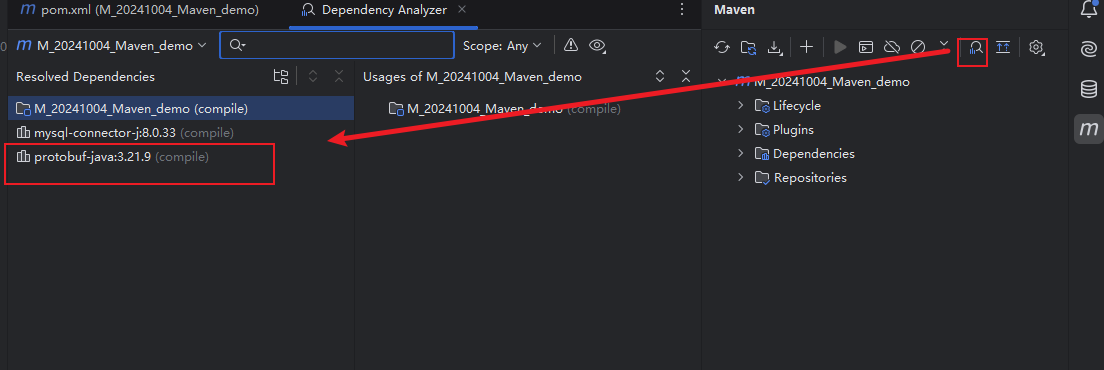Select the protobuf-java:3.21.9 dependency
The image size is (1104, 370).
tap(181, 157)
